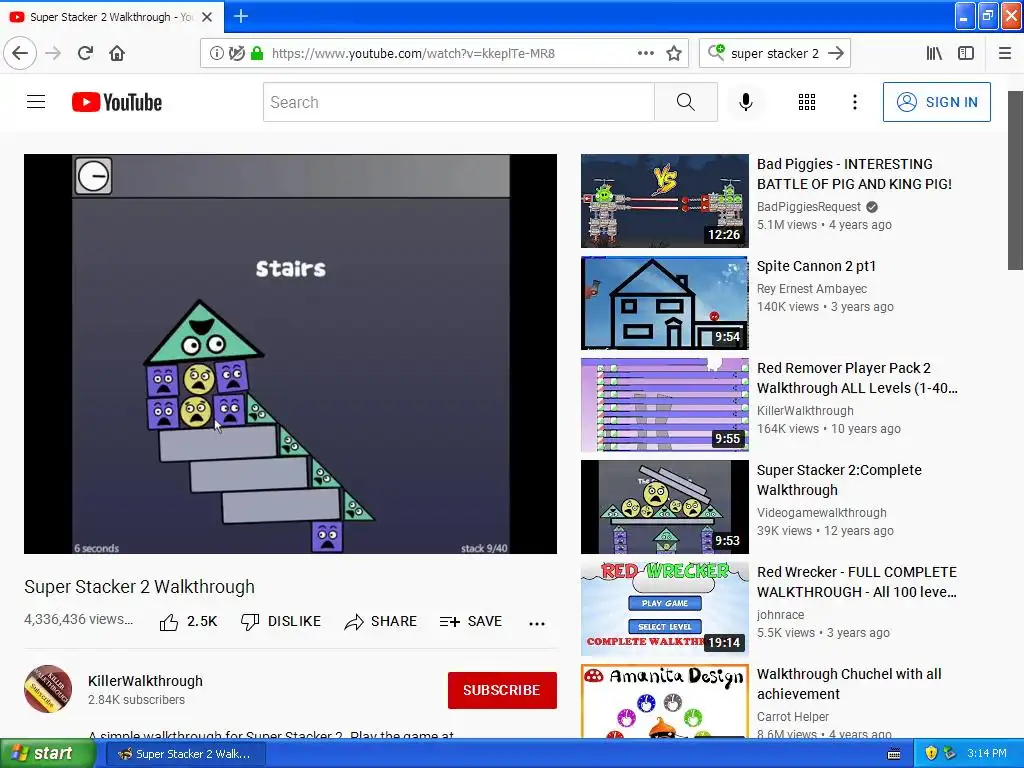
Task: Expand the YouTube guide menu
Action: pos(36,102)
